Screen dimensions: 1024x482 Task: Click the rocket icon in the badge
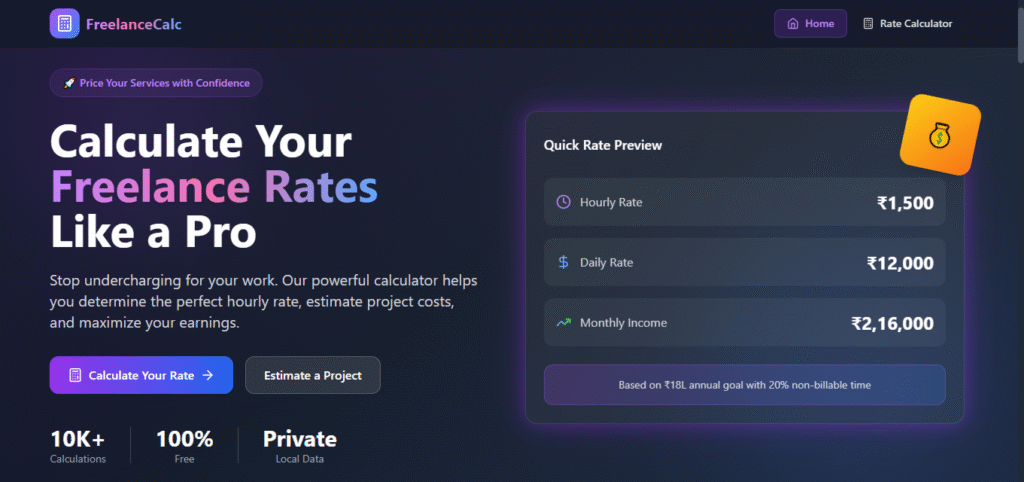coord(69,83)
